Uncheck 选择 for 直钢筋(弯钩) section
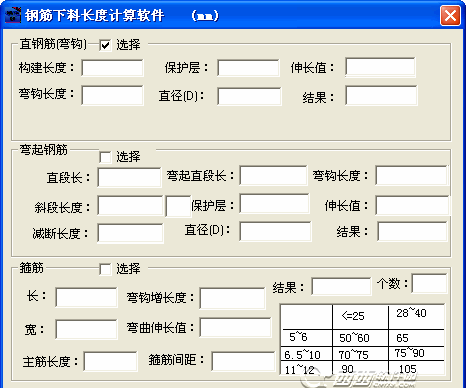466x388 pixels. pos(105,45)
